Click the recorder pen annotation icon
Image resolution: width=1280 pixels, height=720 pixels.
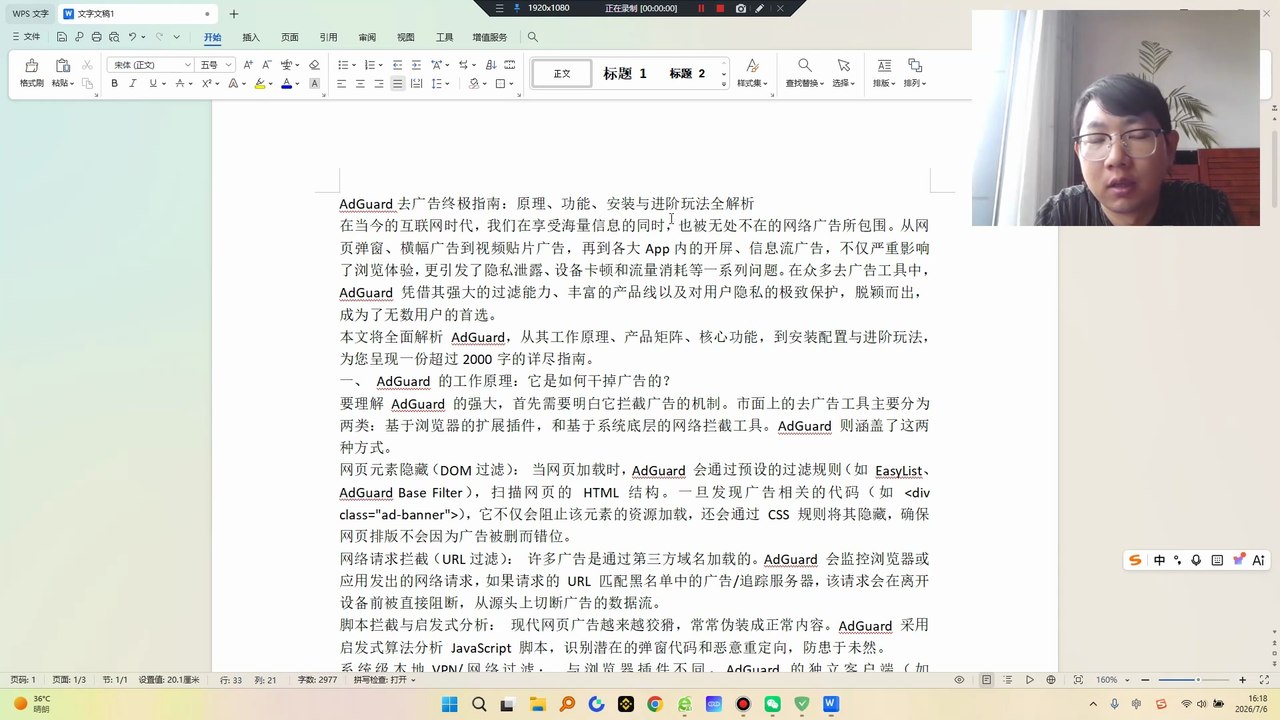760,8
